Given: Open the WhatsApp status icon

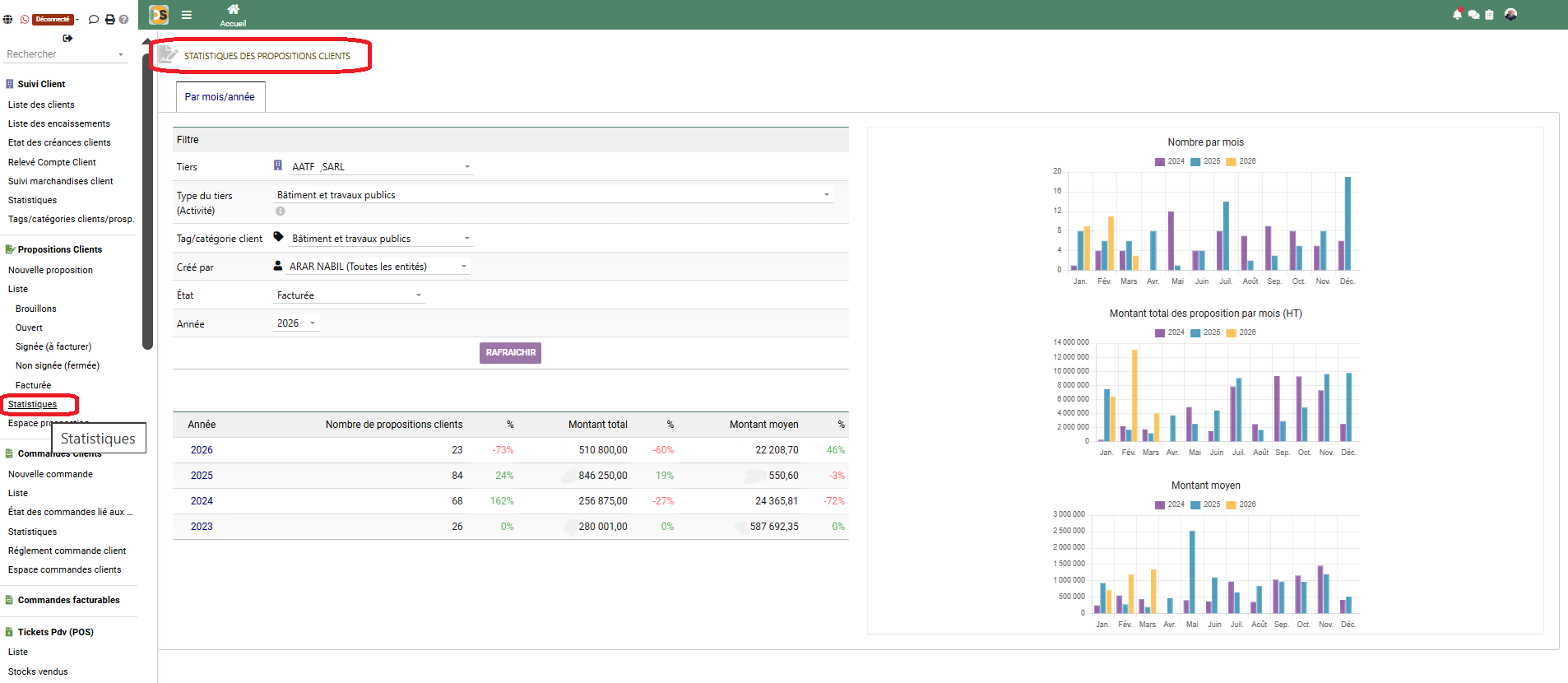Looking at the screenshot, I should click(x=25, y=19).
